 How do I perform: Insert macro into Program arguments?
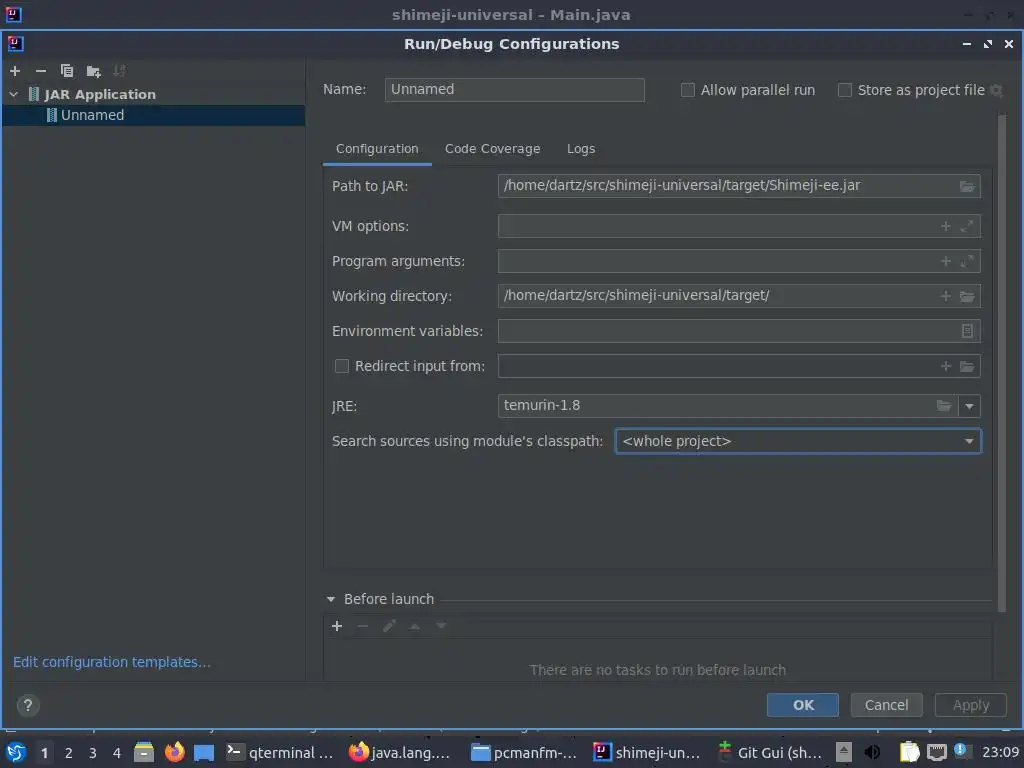pyautogui.click(x=945, y=261)
